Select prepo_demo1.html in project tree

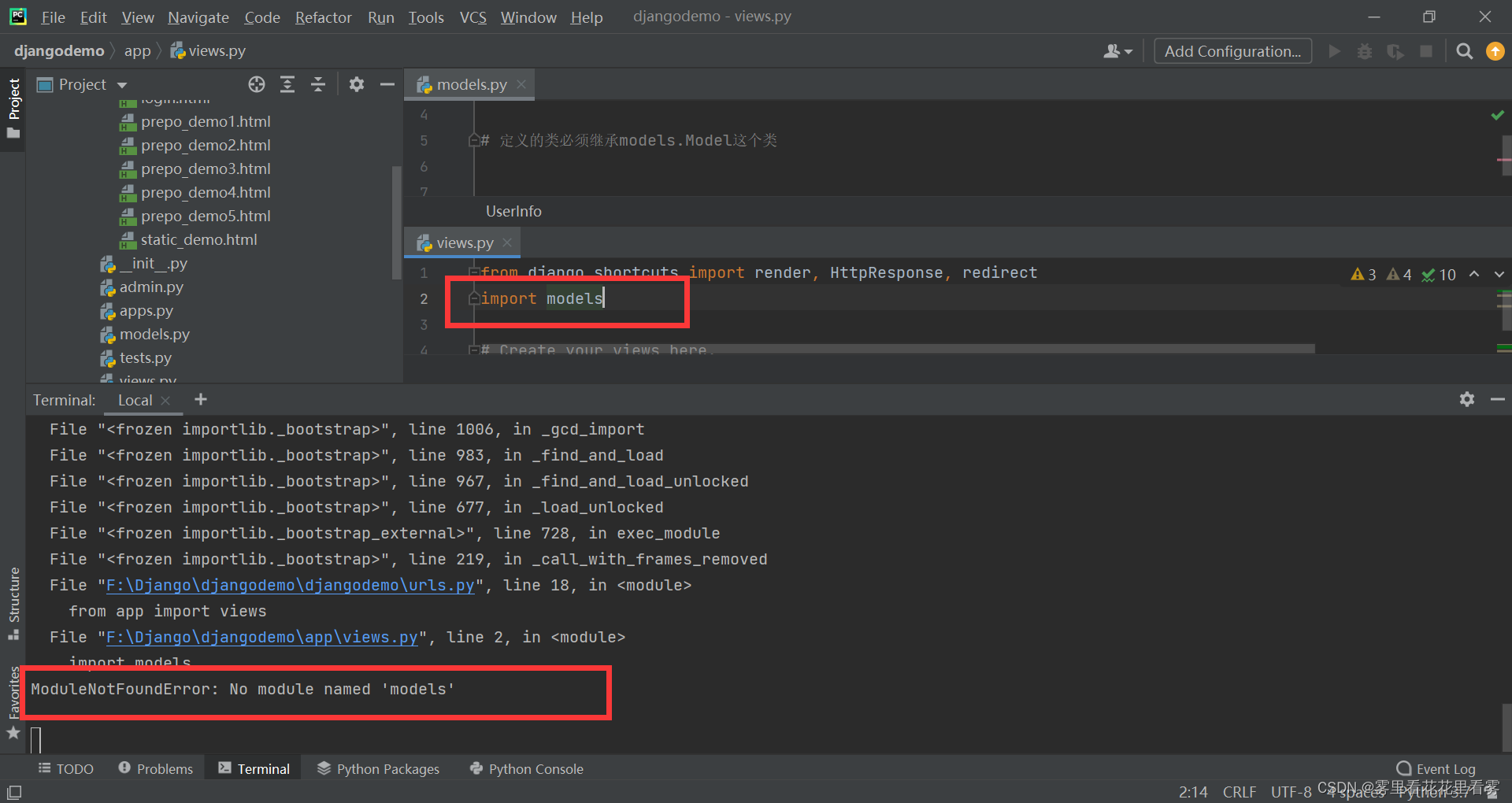[x=195, y=121]
